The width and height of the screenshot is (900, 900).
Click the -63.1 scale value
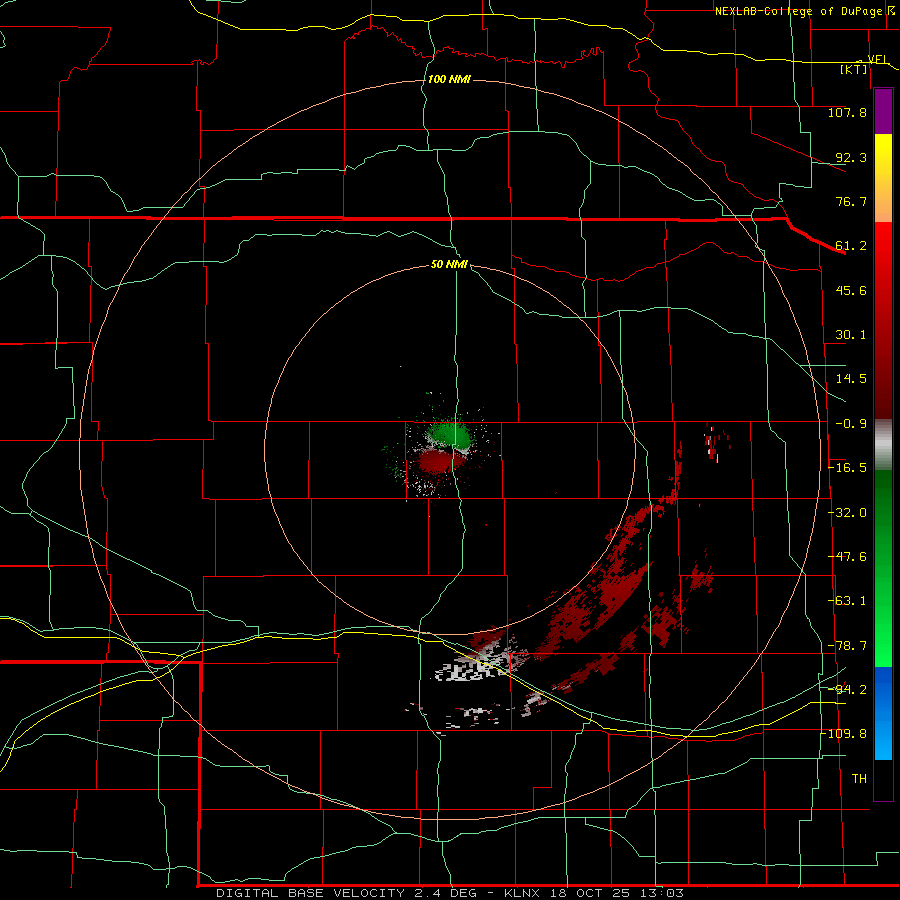848,601
